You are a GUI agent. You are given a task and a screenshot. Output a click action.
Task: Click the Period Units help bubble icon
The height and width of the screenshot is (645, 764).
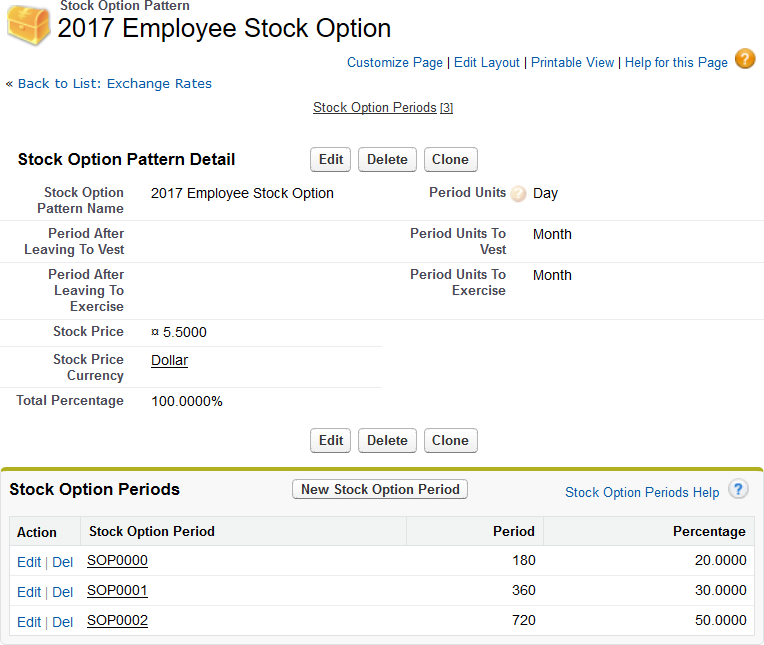[x=518, y=194]
